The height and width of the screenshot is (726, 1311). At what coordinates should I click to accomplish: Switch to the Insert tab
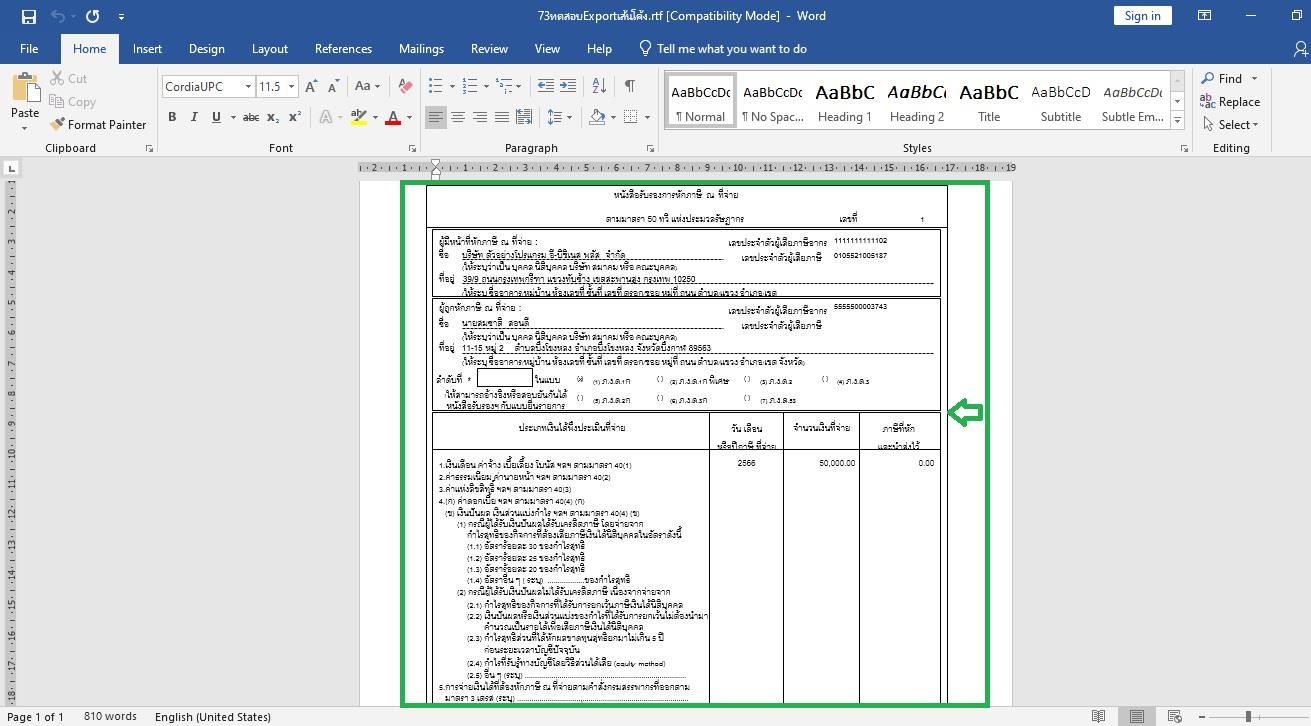(147, 48)
